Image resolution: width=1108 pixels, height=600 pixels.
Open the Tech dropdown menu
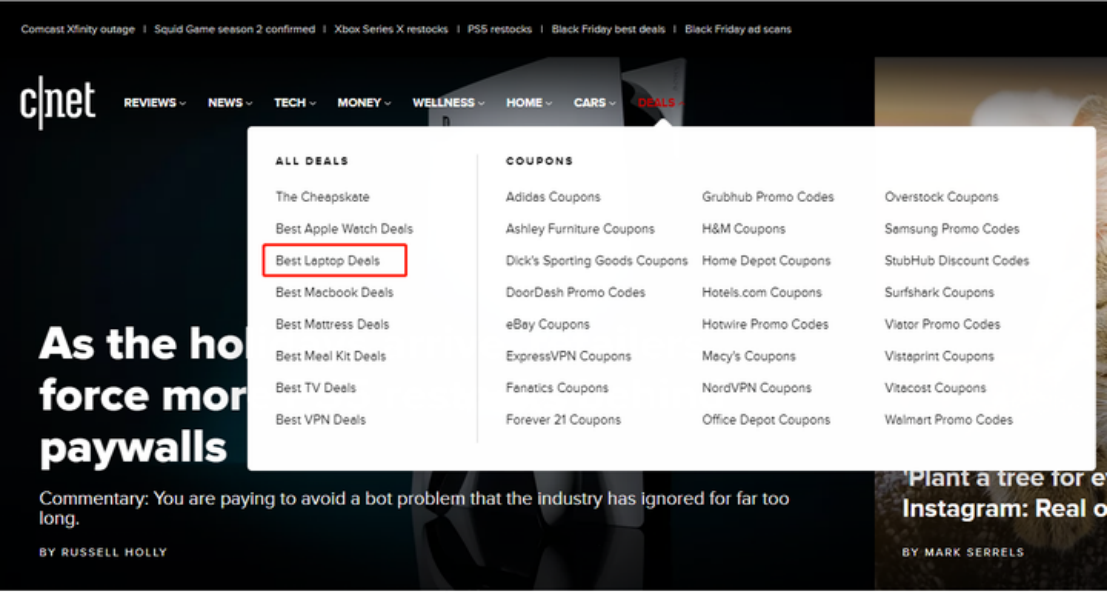[x=295, y=103]
